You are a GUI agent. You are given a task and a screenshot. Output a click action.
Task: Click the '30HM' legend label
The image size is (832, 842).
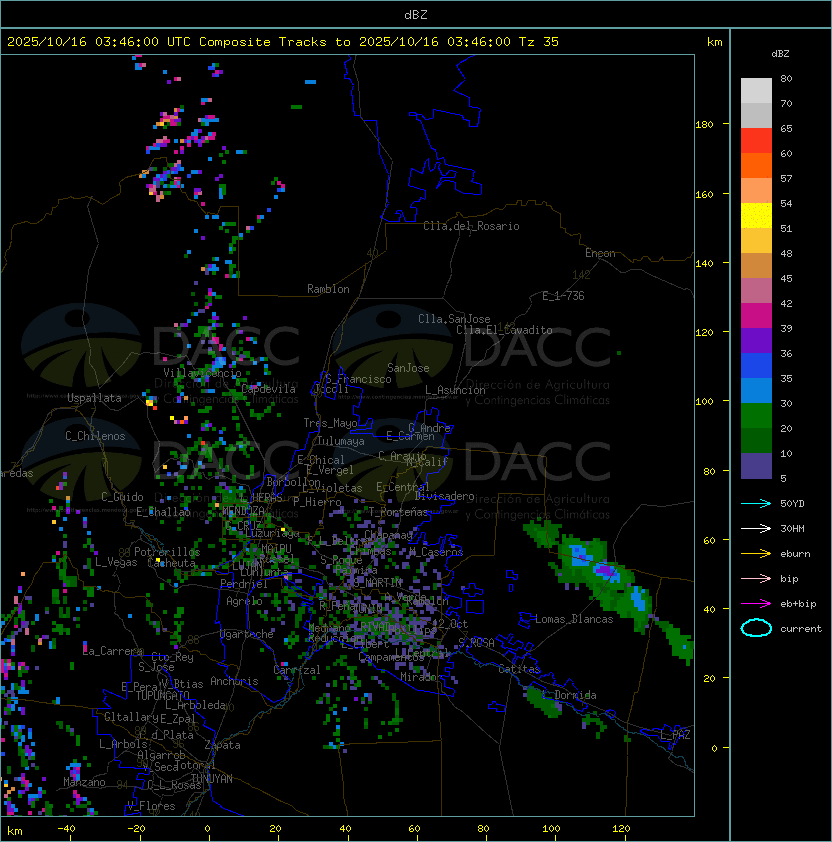[x=792, y=528]
